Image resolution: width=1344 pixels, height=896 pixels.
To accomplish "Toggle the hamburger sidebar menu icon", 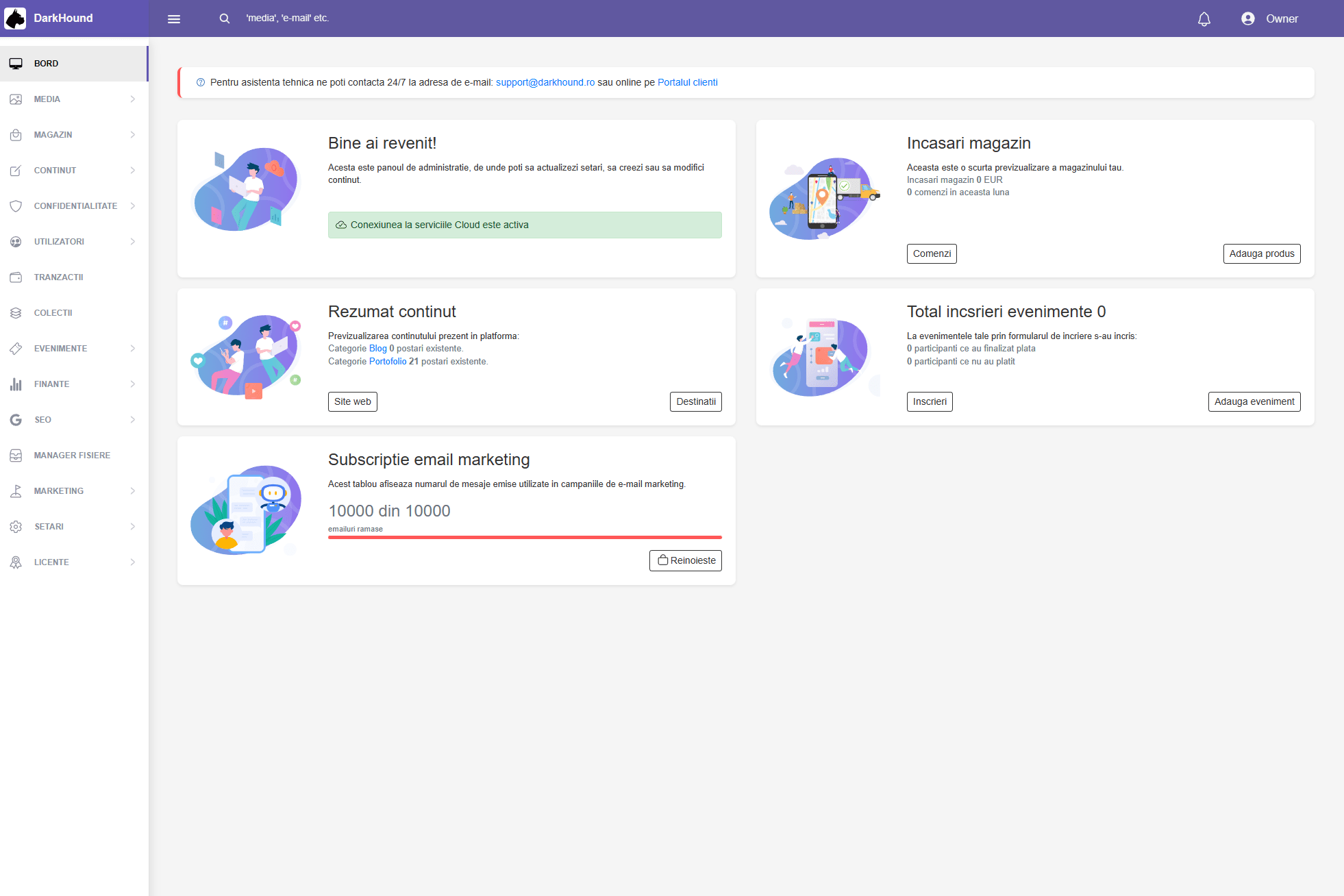I will (174, 19).
